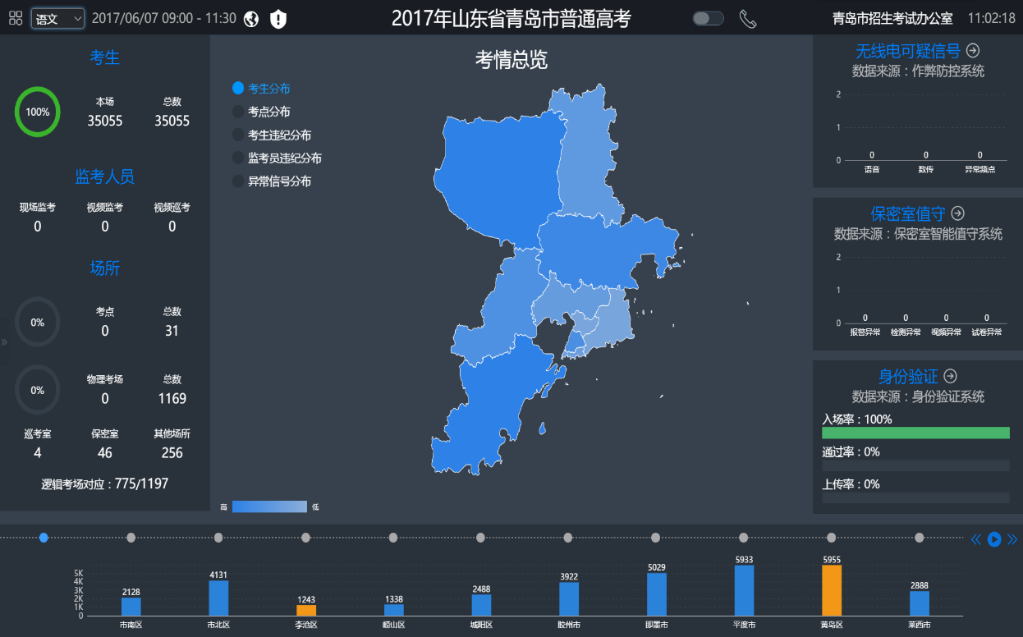
Task: Select the 考点分布 radio option
Action: click(x=238, y=112)
